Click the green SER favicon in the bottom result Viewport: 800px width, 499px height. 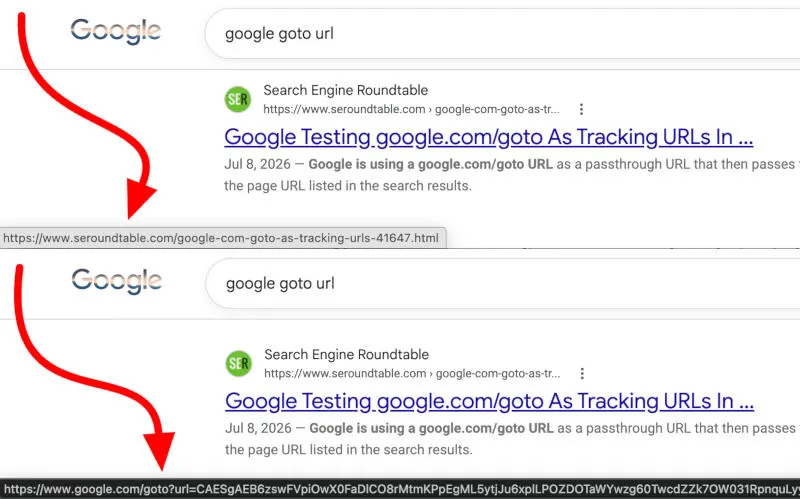pyautogui.click(x=239, y=363)
